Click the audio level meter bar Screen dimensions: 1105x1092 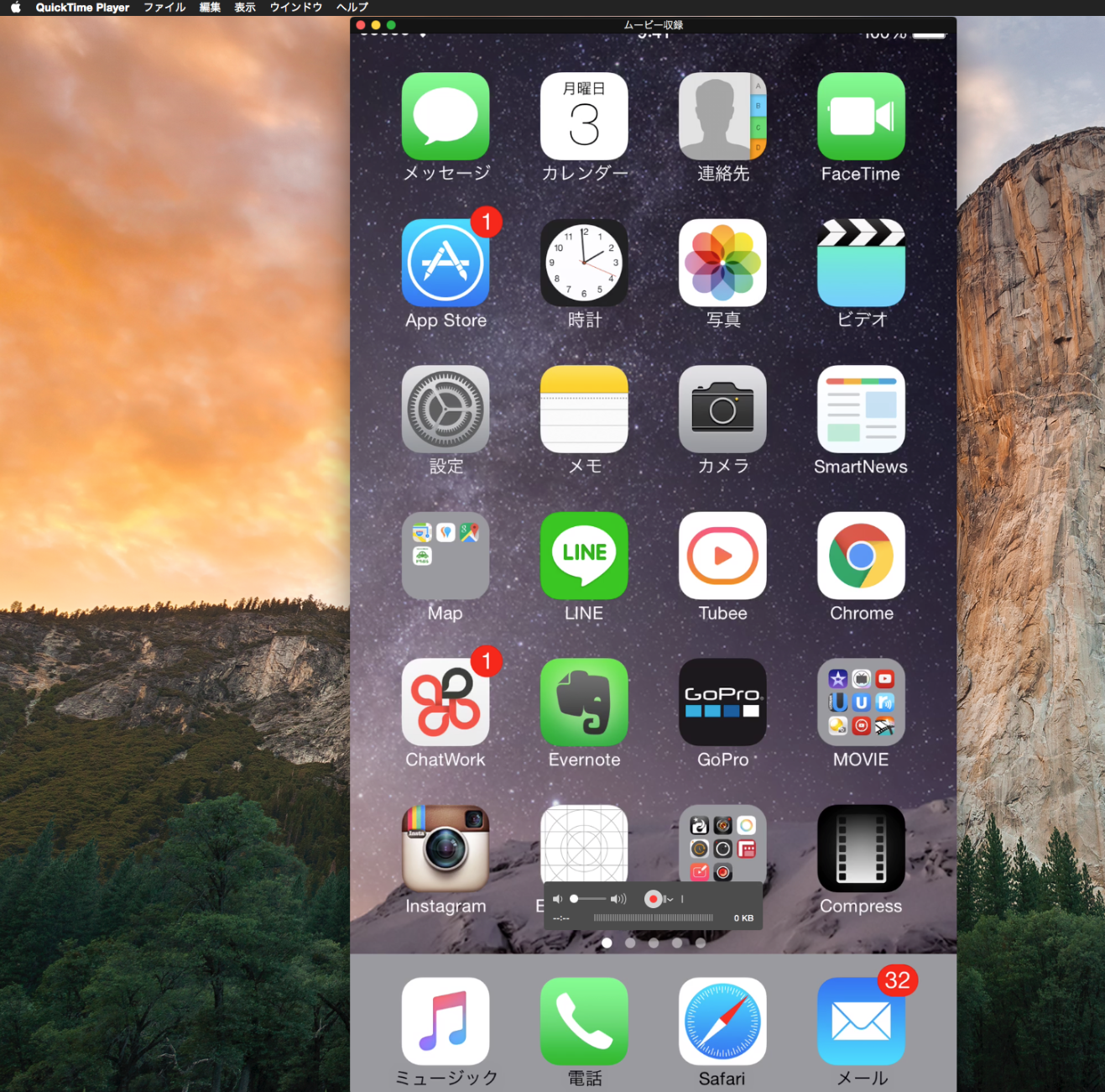click(654, 918)
